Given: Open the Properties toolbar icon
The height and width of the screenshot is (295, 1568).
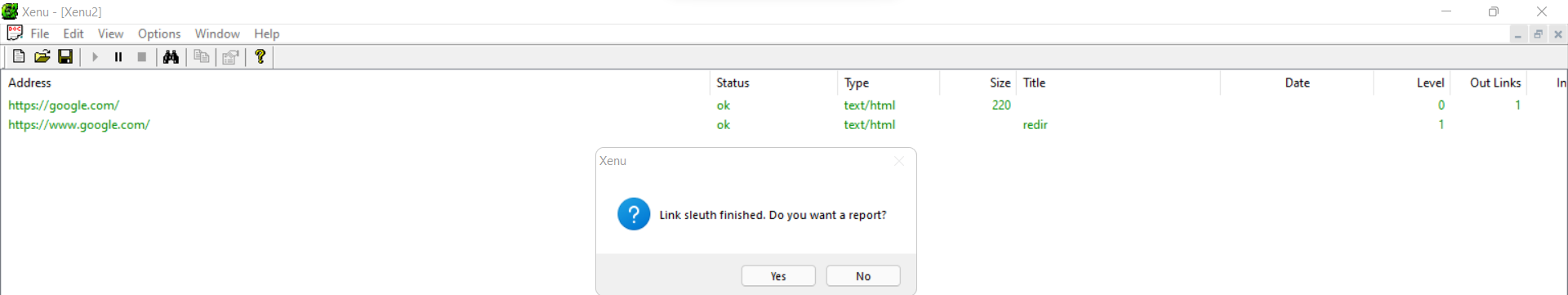Looking at the screenshot, I should [x=230, y=56].
